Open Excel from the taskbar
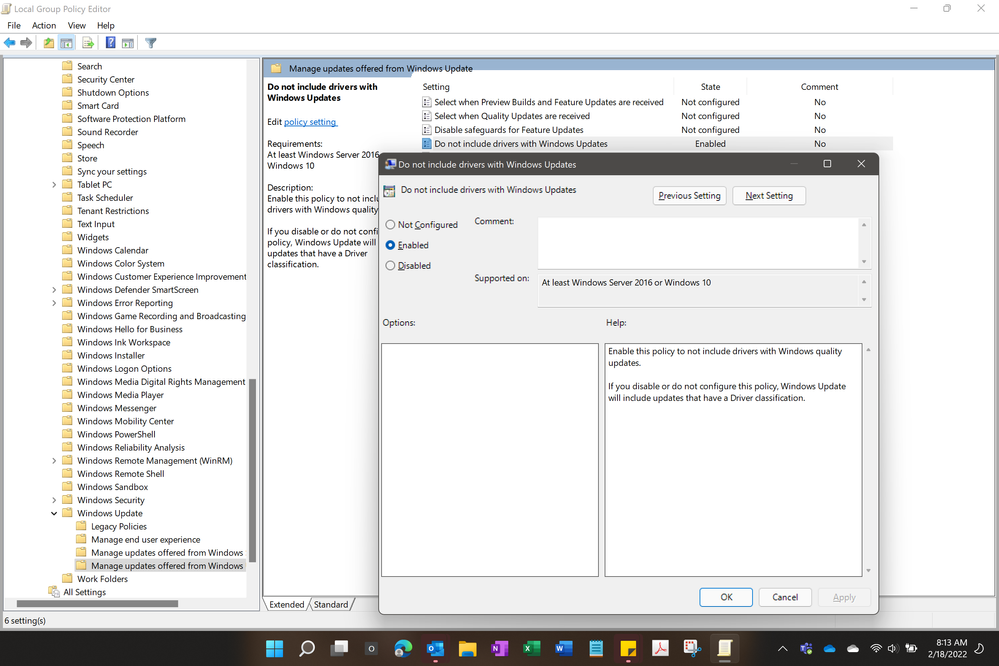Viewport: 999px width, 666px height. pos(531,648)
